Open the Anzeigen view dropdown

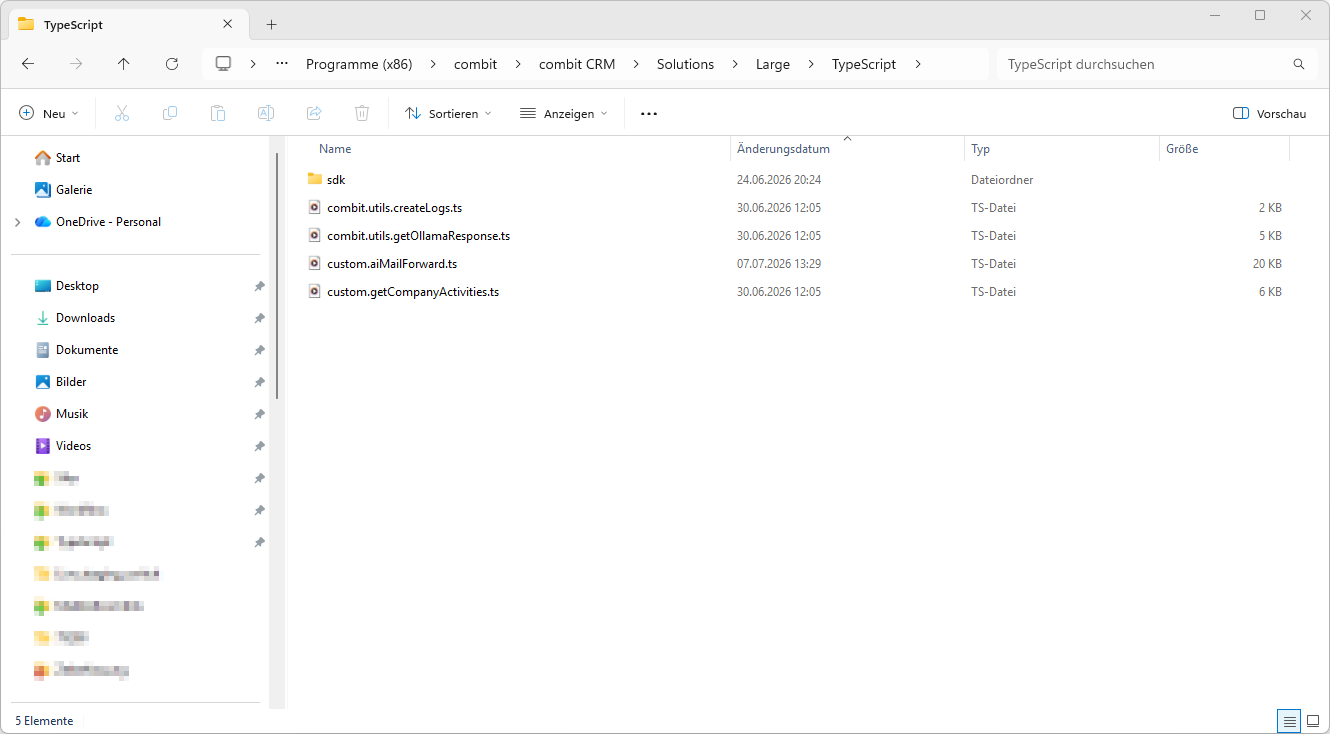pos(564,114)
